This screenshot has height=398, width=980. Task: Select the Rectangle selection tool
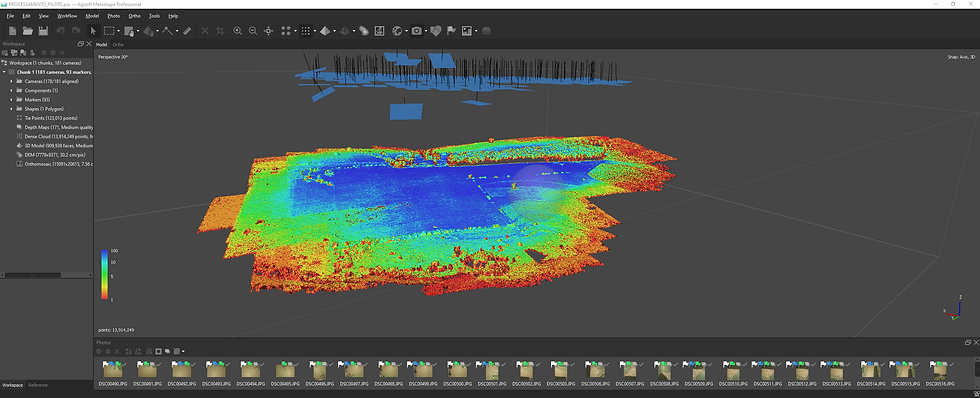click(109, 31)
